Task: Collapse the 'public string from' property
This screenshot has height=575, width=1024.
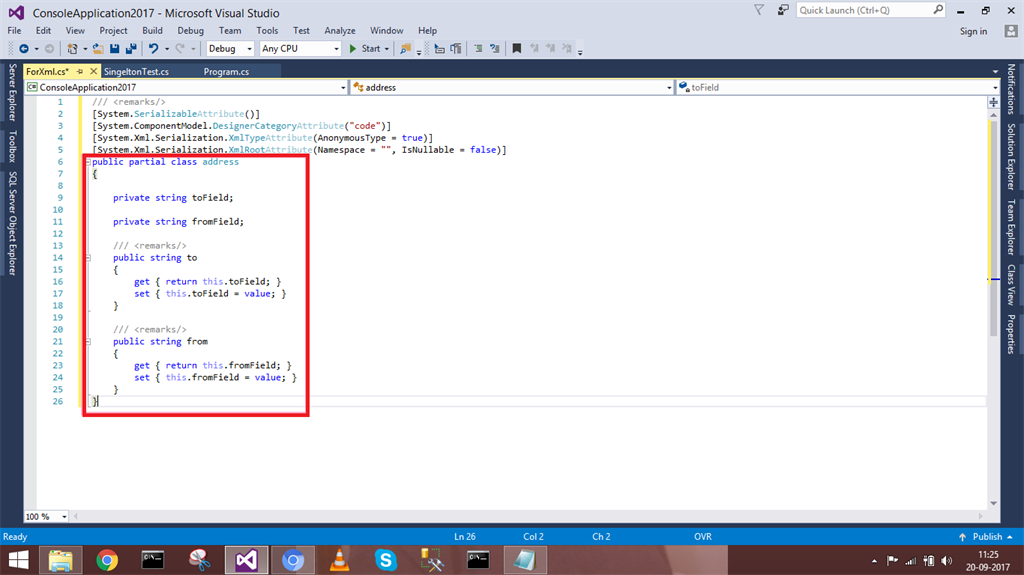Action: (x=88, y=342)
